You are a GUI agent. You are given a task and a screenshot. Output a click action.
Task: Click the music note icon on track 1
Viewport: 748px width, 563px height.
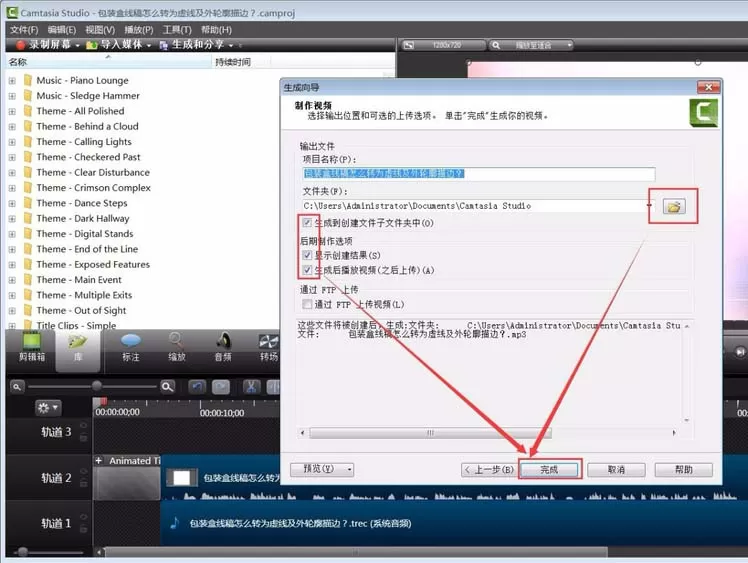175,523
